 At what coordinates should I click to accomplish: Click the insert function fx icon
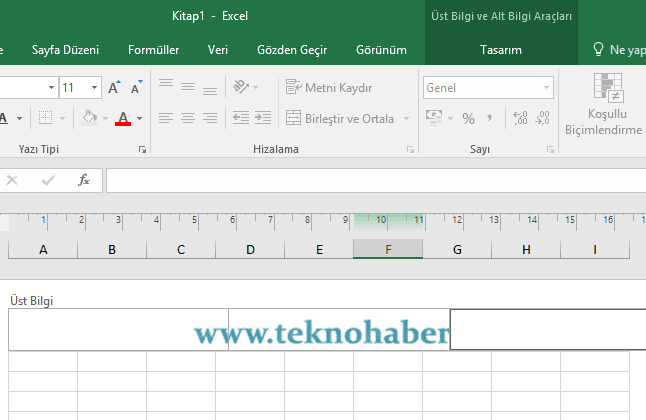pos(84,180)
